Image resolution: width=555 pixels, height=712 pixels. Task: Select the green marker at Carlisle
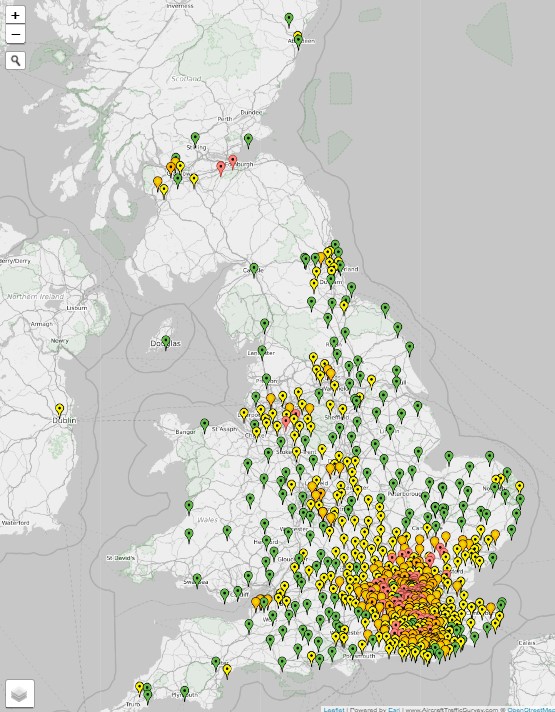coord(254,270)
